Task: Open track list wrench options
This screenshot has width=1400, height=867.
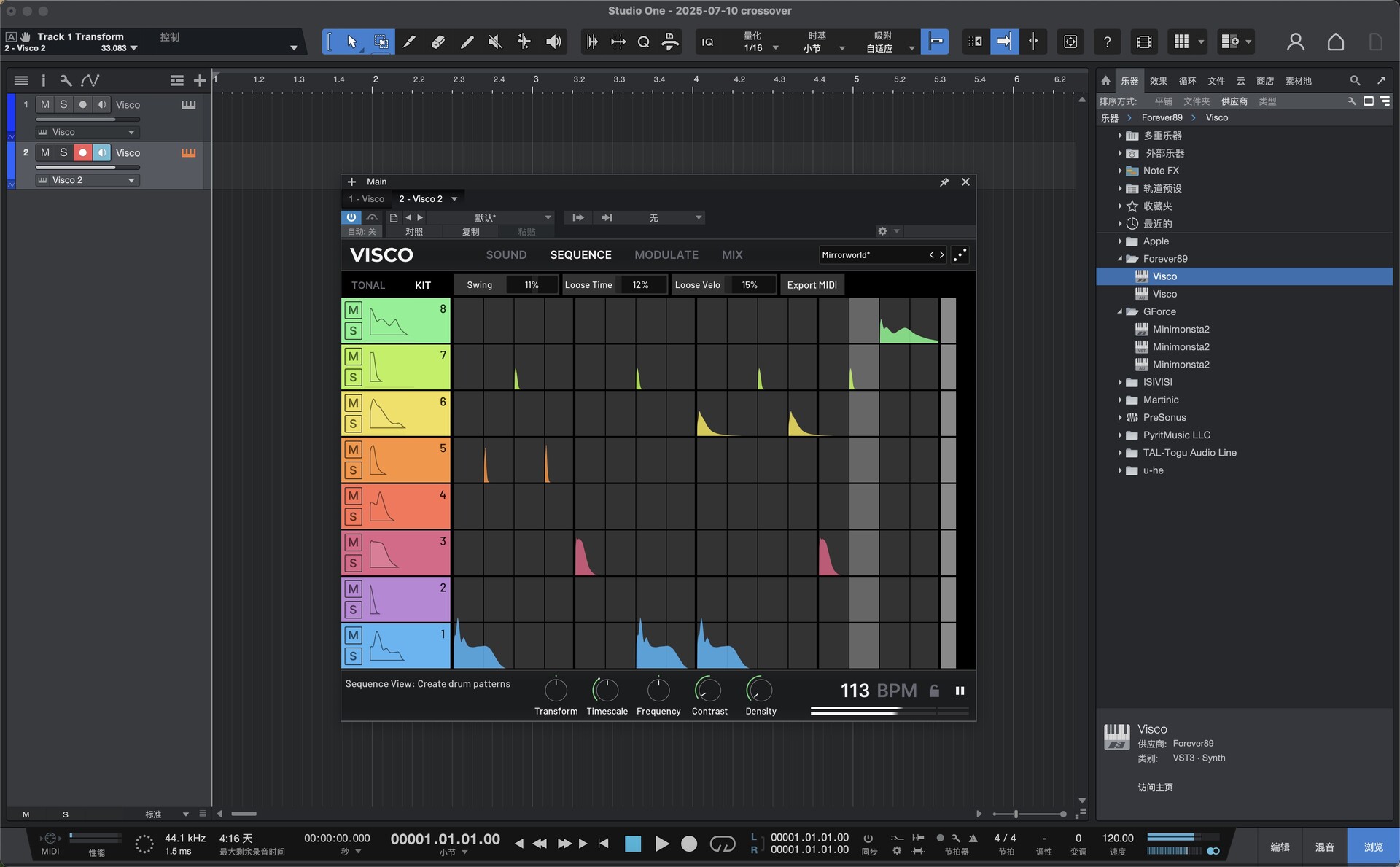Action: pos(66,80)
